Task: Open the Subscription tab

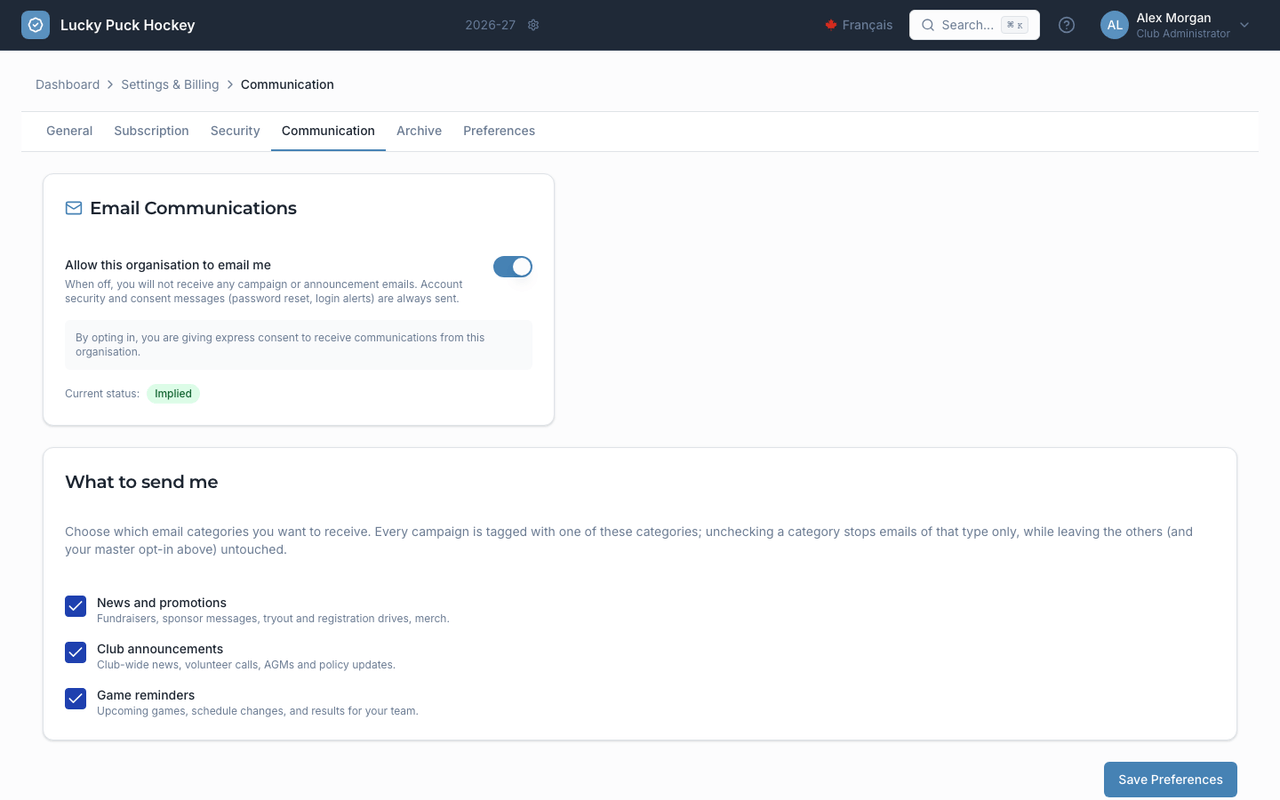Action: [151, 131]
